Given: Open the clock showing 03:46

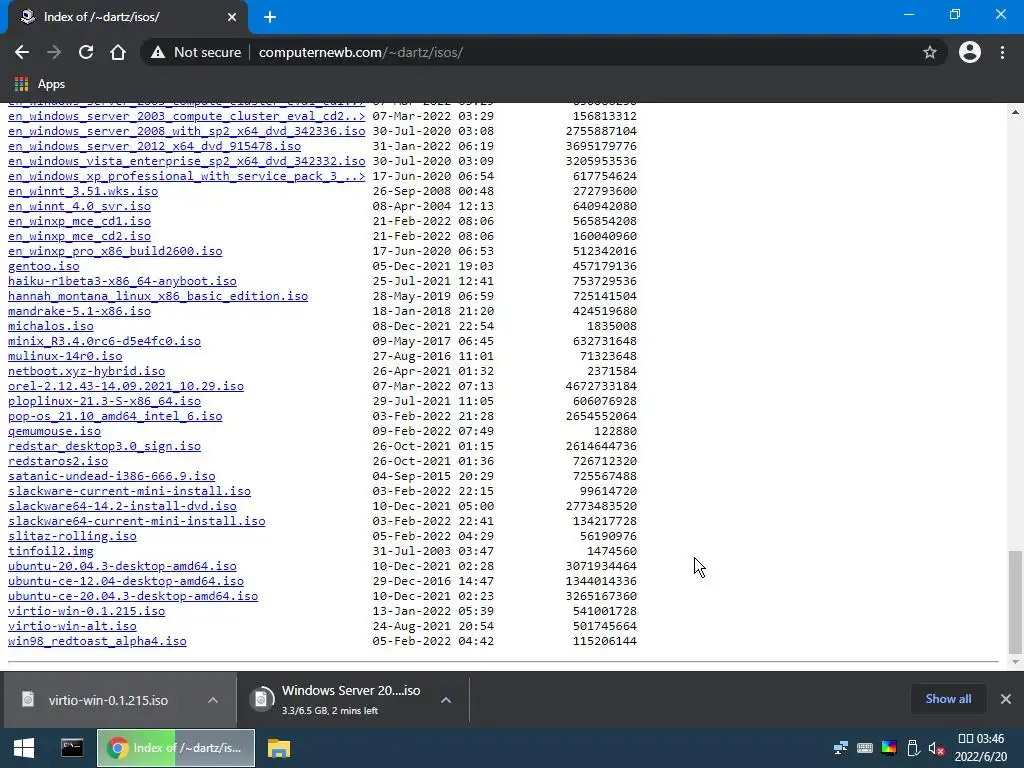Looking at the screenshot, I should [x=981, y=748].
